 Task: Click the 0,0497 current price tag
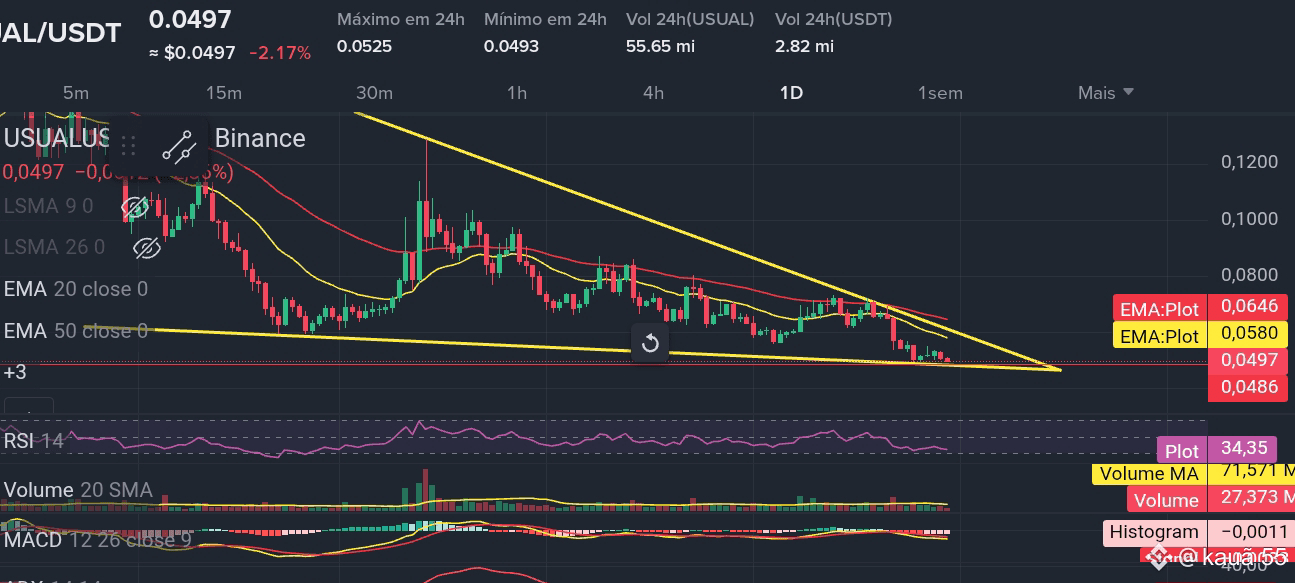(x=1248, y=361)
